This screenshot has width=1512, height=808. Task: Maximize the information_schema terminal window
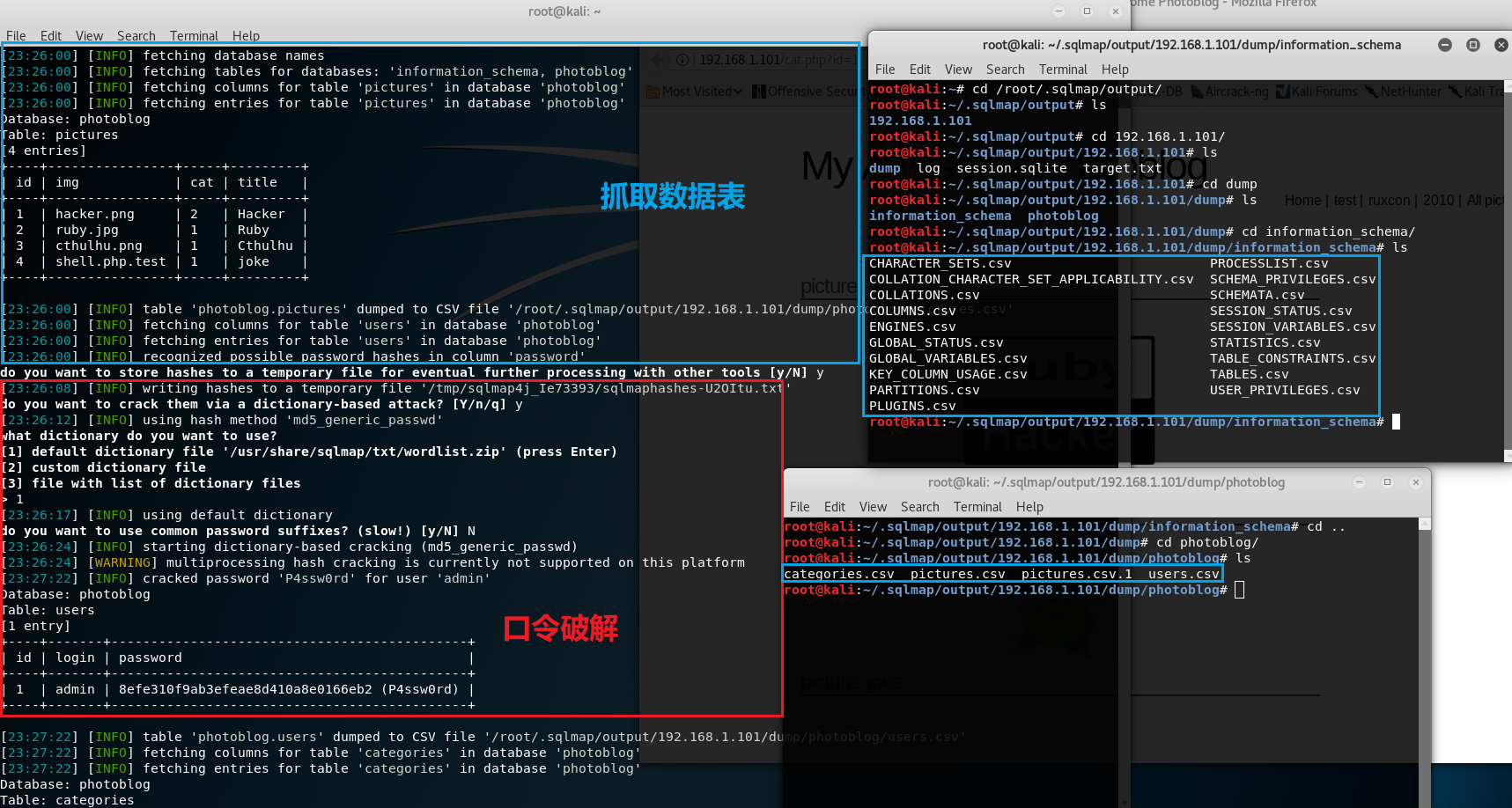click(1473, 45)
